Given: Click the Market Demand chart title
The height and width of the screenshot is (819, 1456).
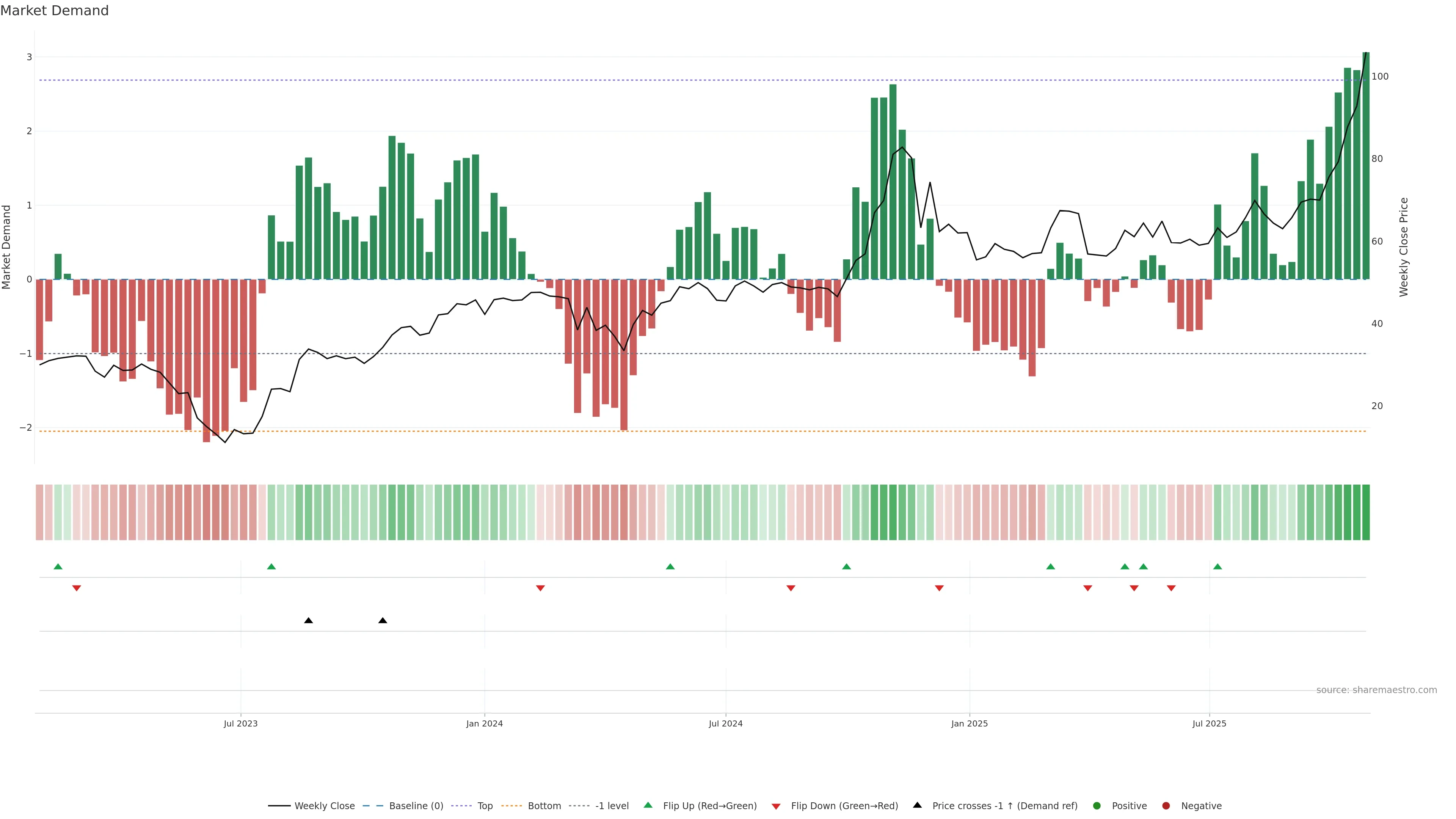Looking at the screenshot, I should tap(54, 11).
